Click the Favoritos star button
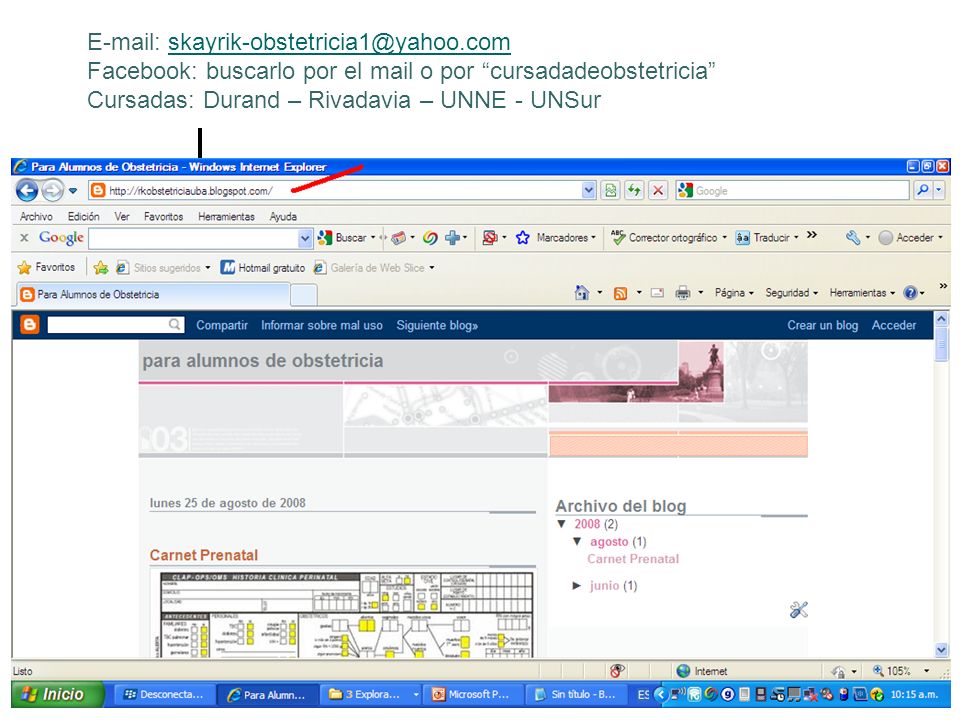 coord(47,268)
